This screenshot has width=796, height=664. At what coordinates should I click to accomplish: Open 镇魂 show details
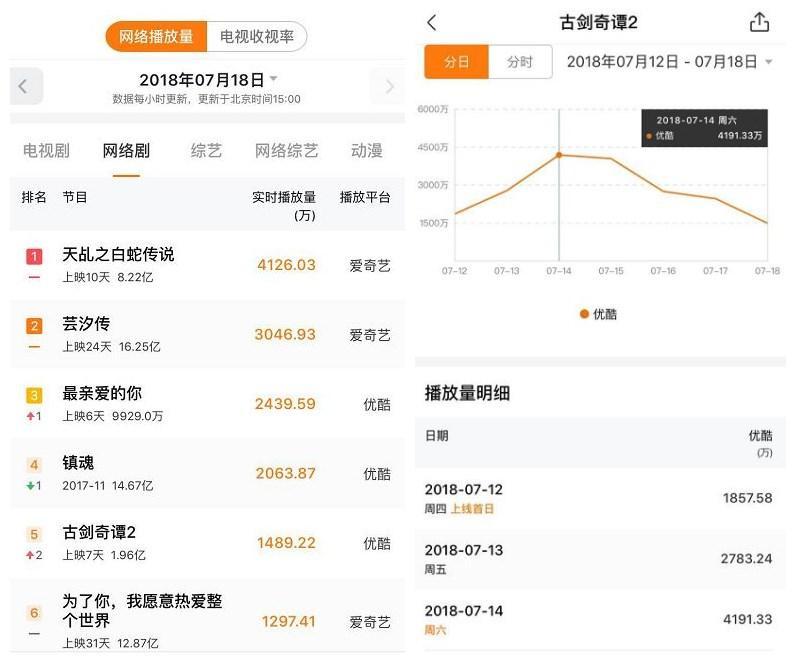tap(208, 473)
